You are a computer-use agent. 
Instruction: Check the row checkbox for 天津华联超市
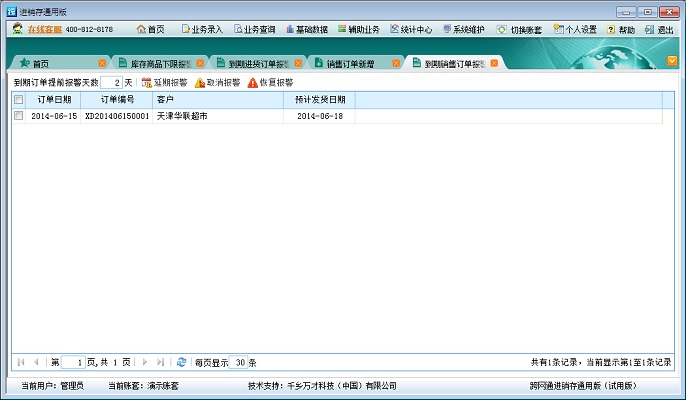[18, 116]
